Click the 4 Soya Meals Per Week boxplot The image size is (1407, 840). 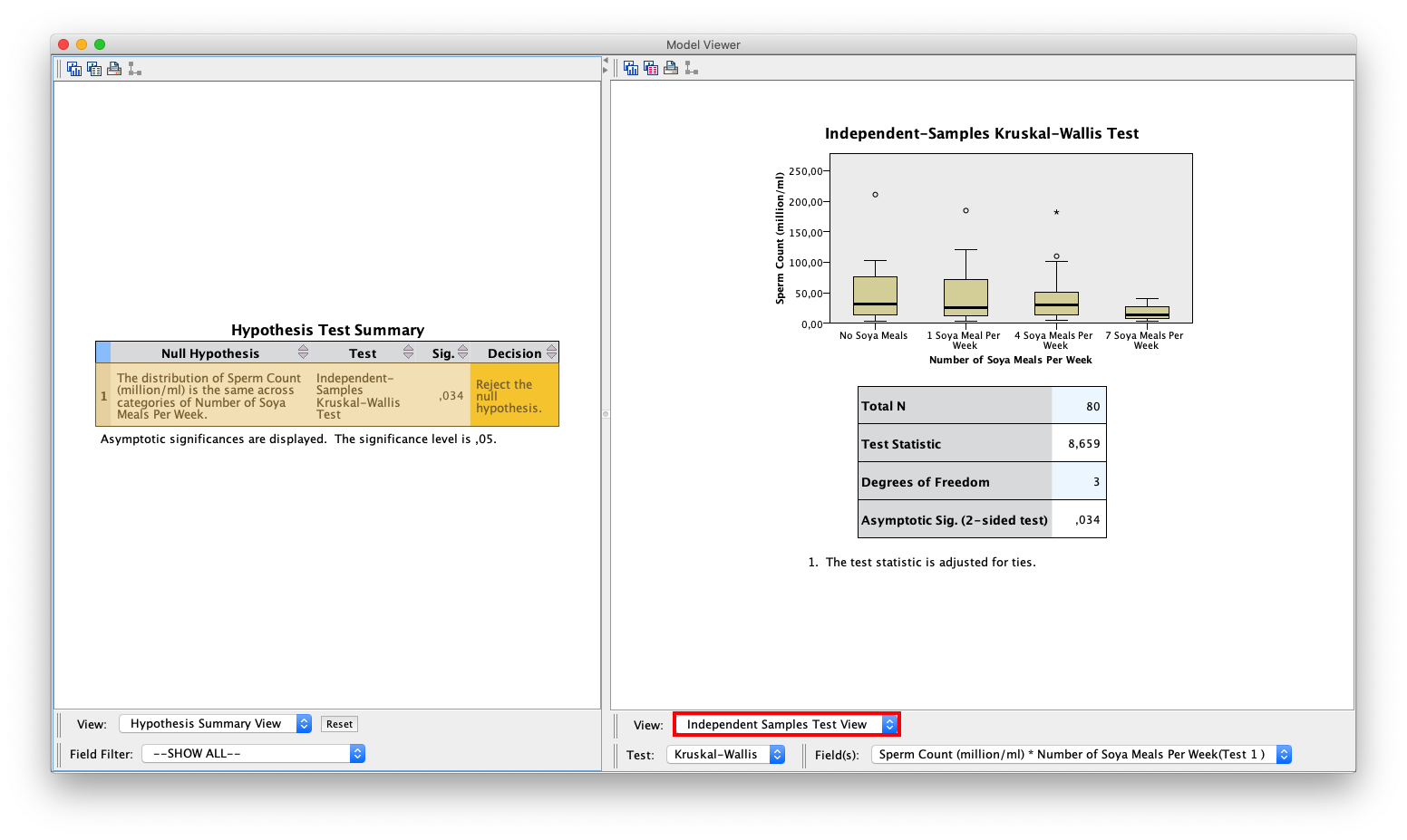pos(1056,304)
